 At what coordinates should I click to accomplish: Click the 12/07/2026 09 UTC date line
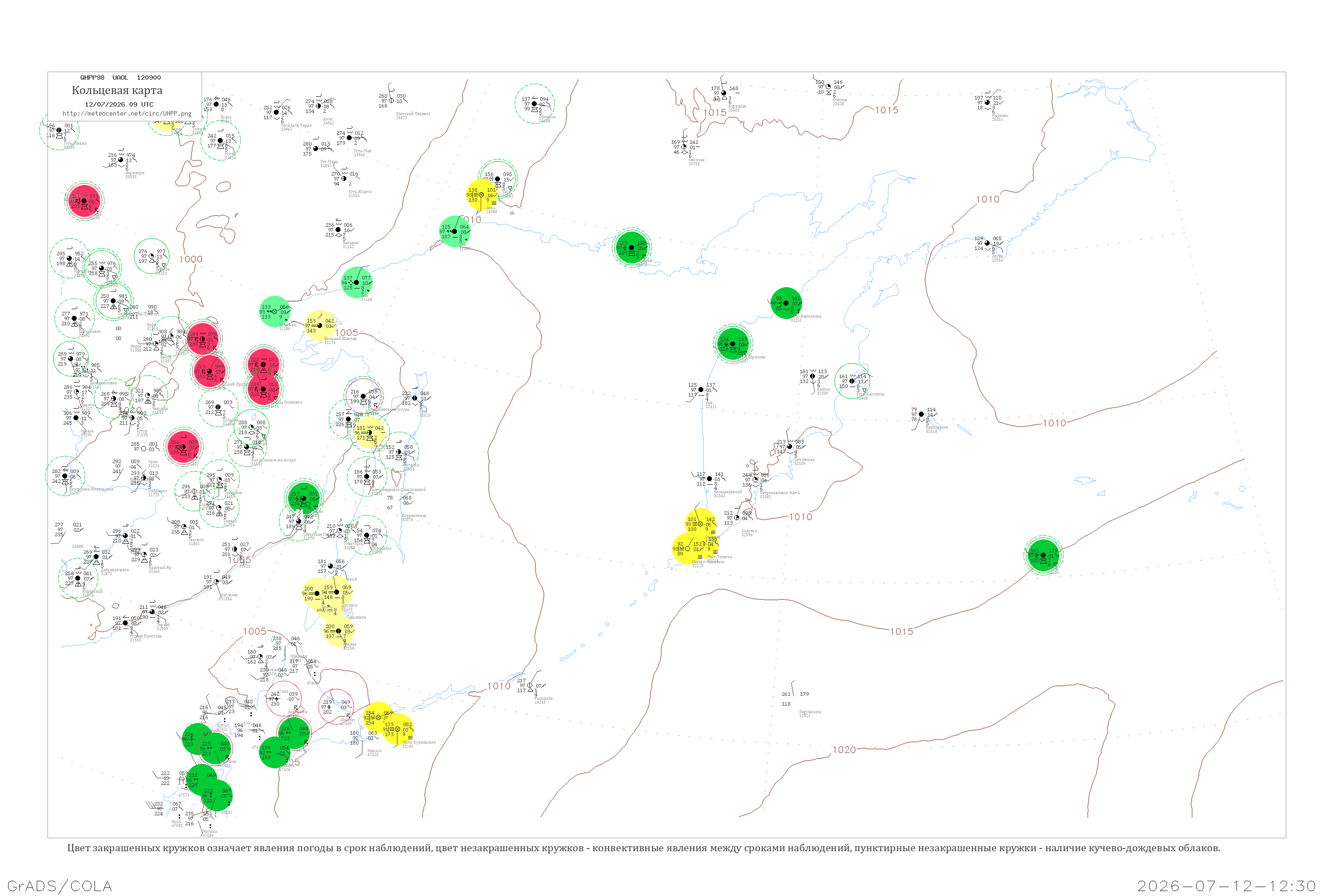119,104
